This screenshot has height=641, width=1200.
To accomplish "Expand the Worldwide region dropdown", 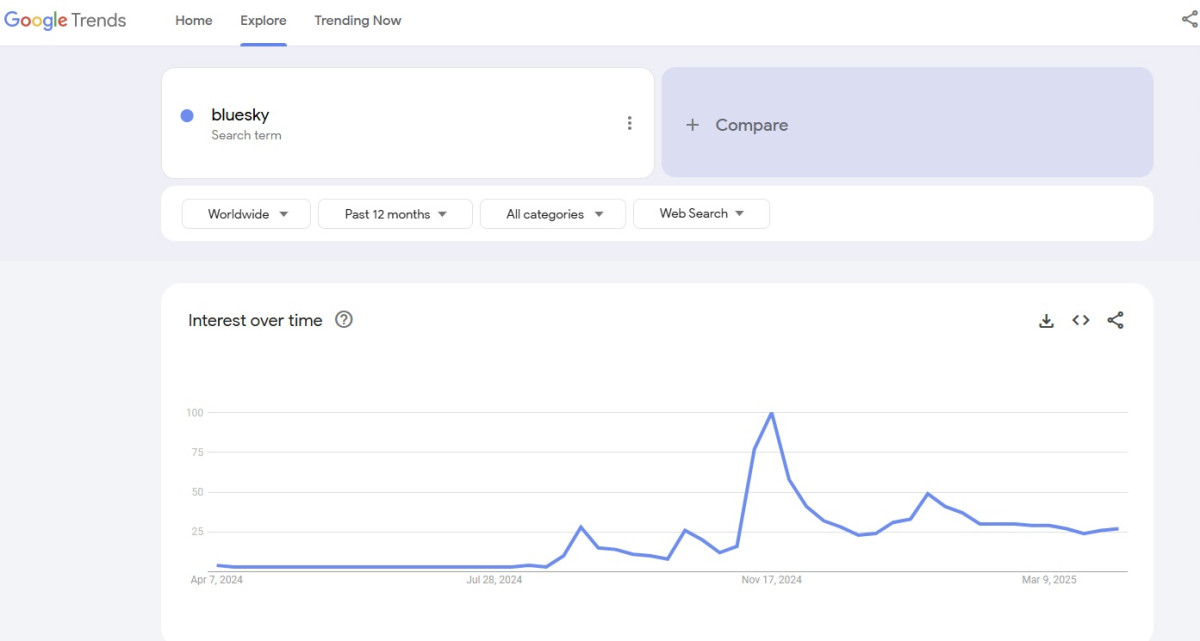I will coord(247,214).
